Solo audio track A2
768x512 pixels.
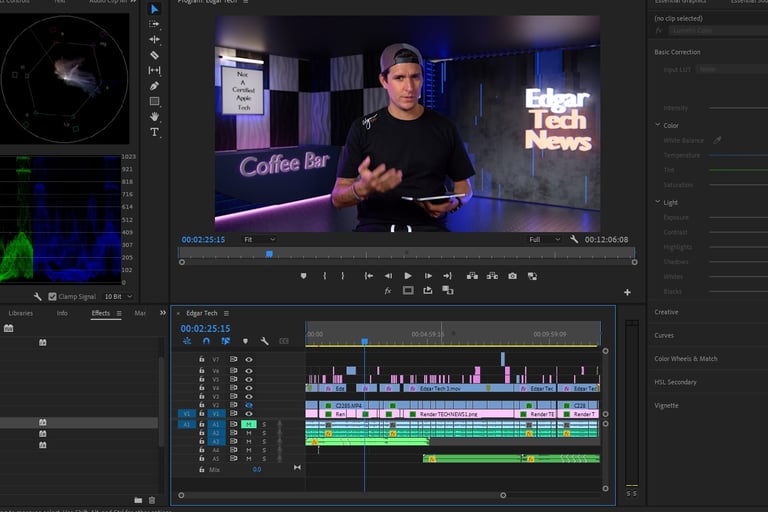(264, 433)
